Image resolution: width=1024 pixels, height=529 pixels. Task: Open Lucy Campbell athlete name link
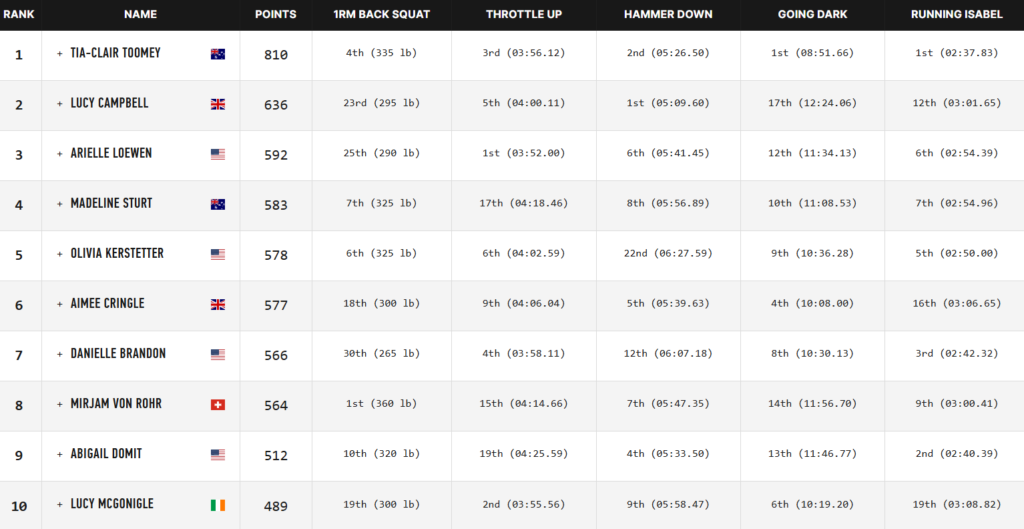click(x=111, y=103)
